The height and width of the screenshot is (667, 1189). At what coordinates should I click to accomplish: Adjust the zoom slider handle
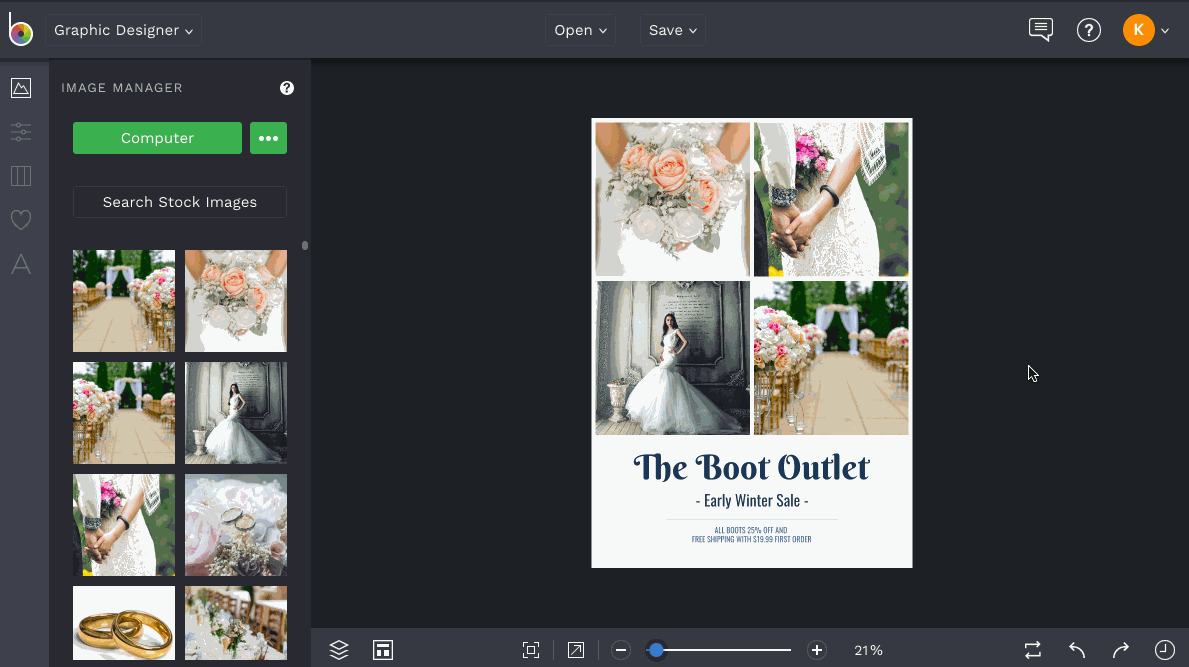(657, 650)
